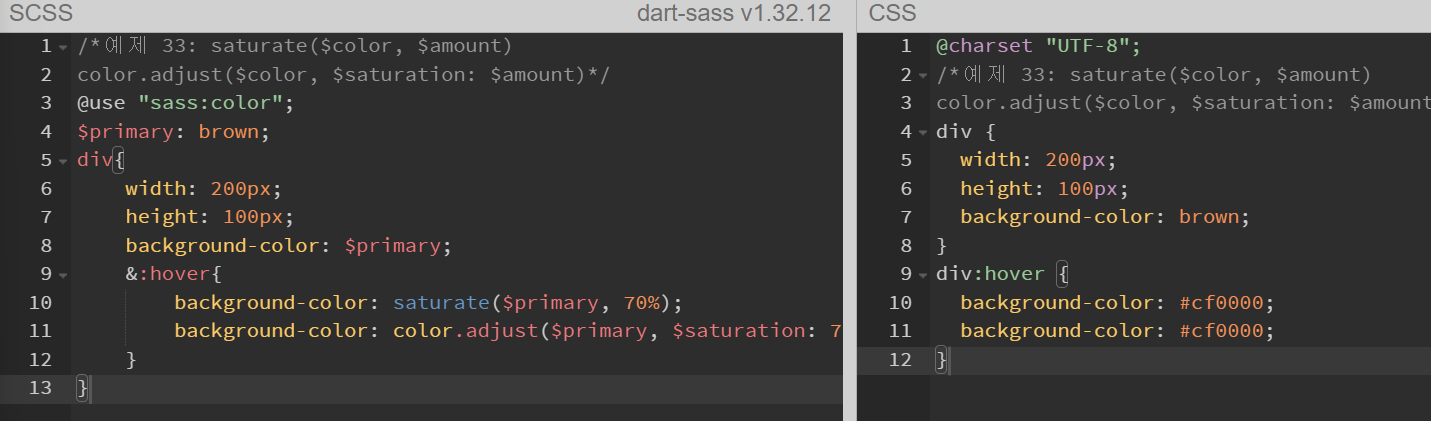Click the SCSS panel header label
The height and width of the screenshot is (421, 1431).
[41, 14]
